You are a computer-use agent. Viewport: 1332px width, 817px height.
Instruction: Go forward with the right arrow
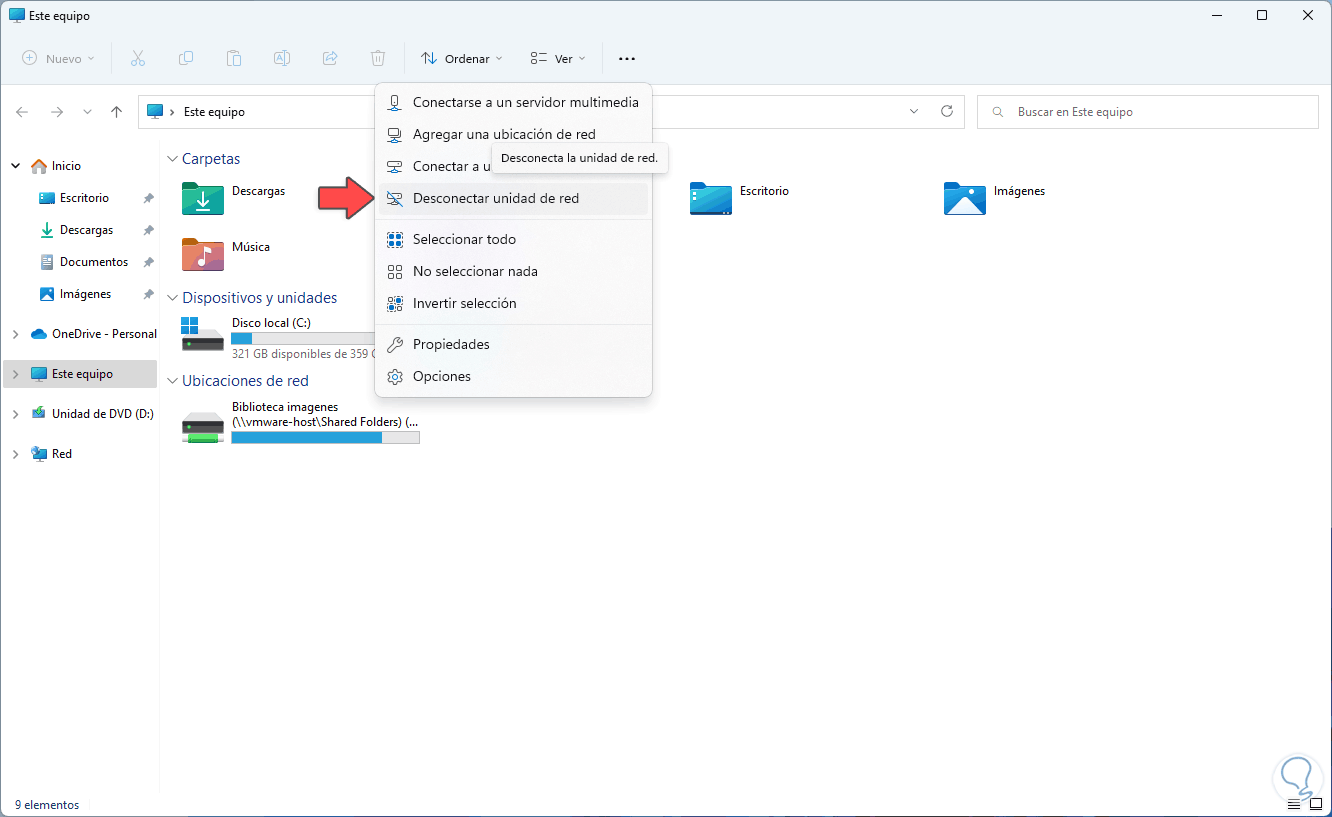57,112
